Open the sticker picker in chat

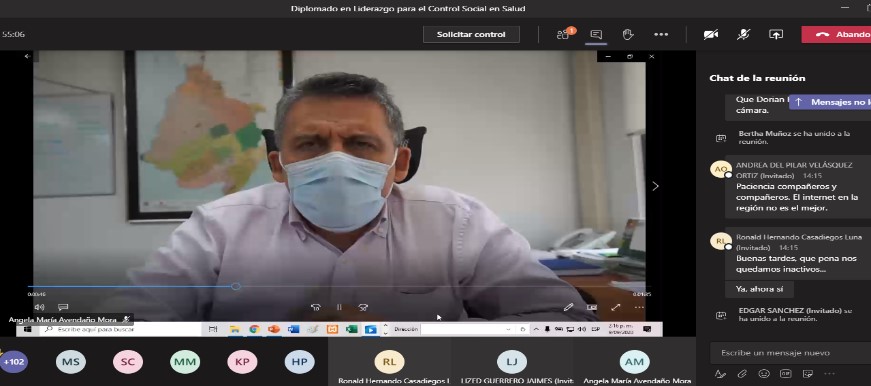click(x=808, y=374)
